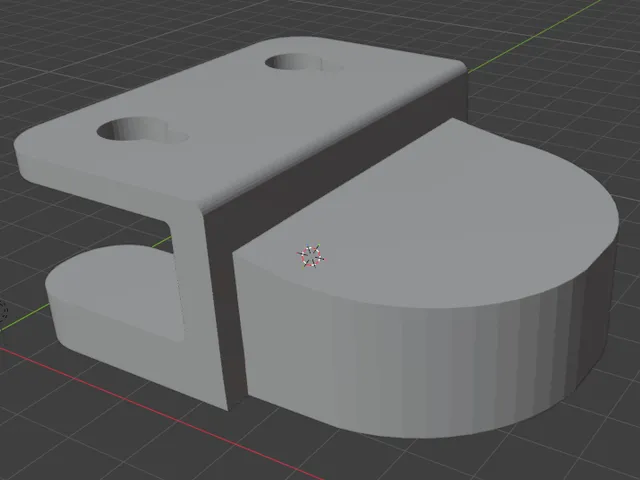Click the 3D cursor on the model
Viewport: 640px width, 480px height.
click(311, 256)
